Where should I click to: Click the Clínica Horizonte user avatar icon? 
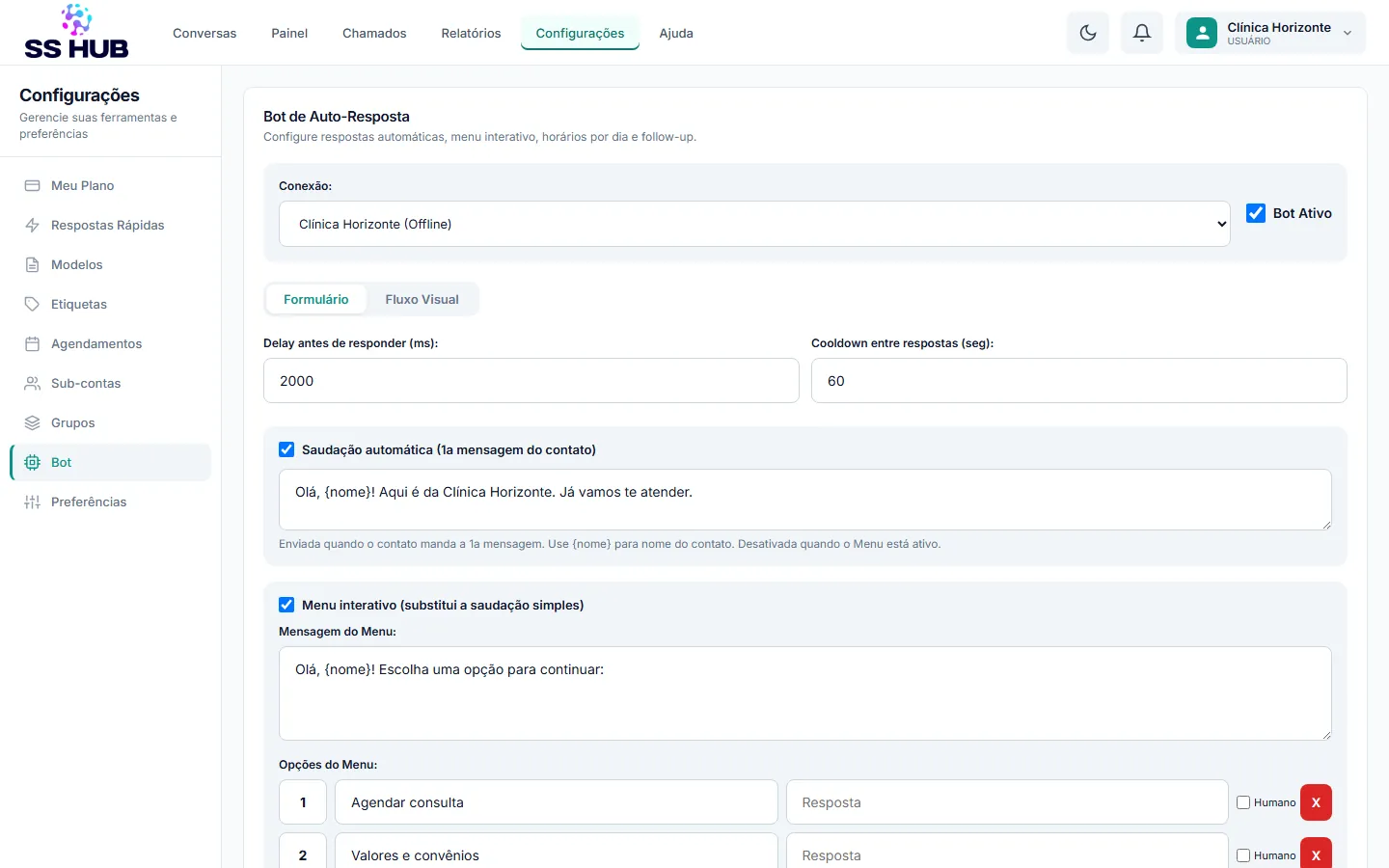pos(1202,33)
